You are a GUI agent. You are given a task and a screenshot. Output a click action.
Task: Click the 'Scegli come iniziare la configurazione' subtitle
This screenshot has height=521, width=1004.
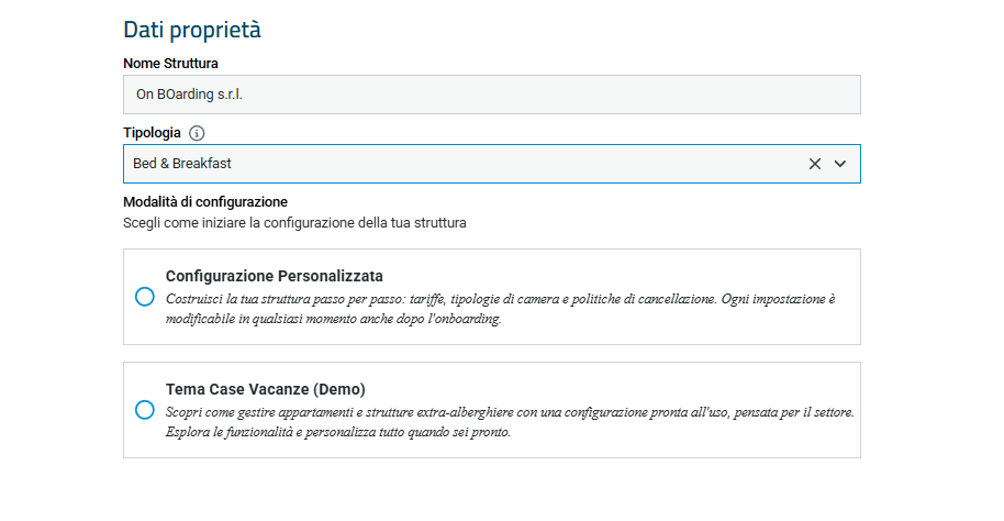pyautogui.click(x=295, y=223)
